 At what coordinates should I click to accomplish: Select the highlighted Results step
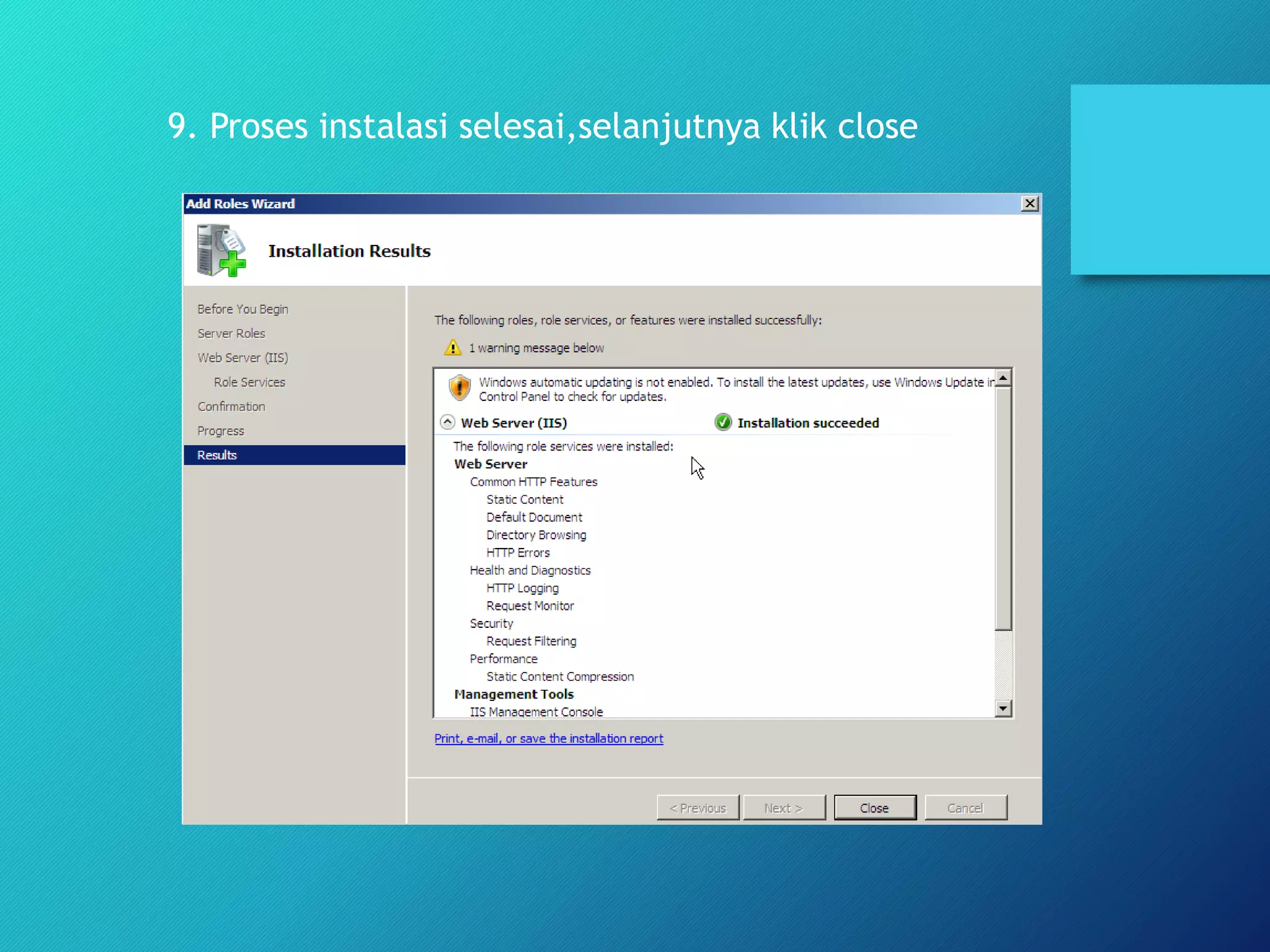pyautogui.click(x=295, y=455)
